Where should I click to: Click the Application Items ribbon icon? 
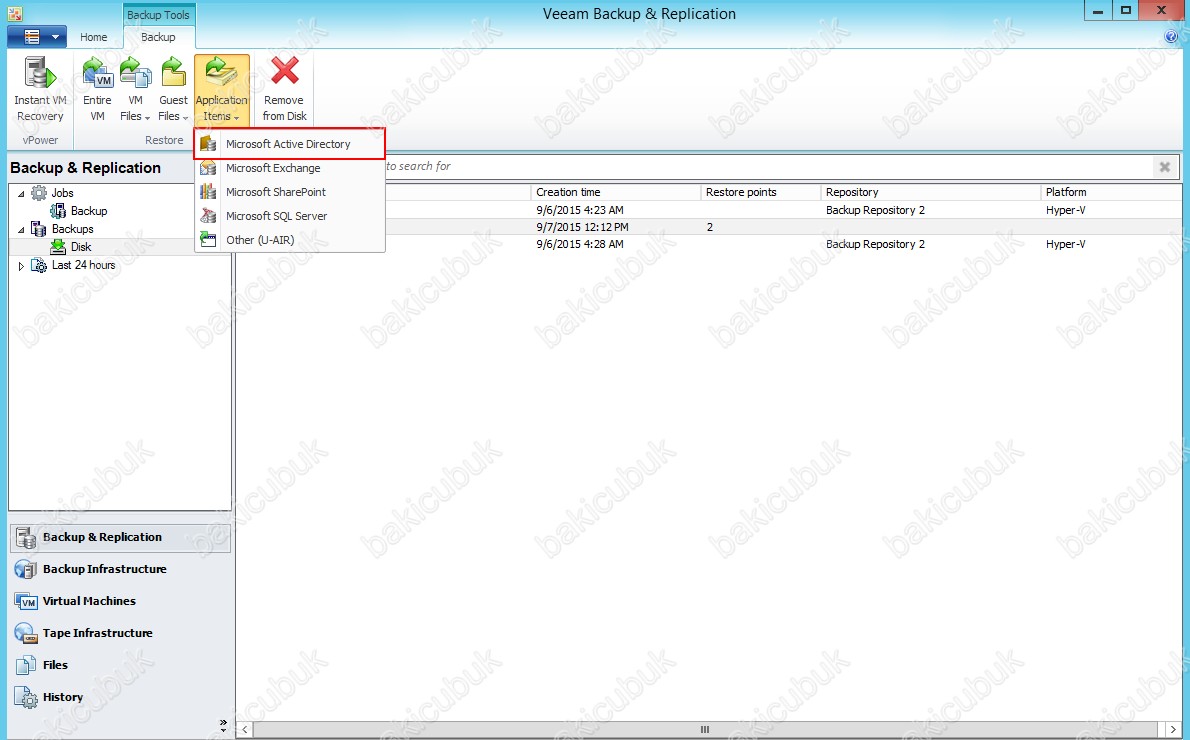coord(222,73)
